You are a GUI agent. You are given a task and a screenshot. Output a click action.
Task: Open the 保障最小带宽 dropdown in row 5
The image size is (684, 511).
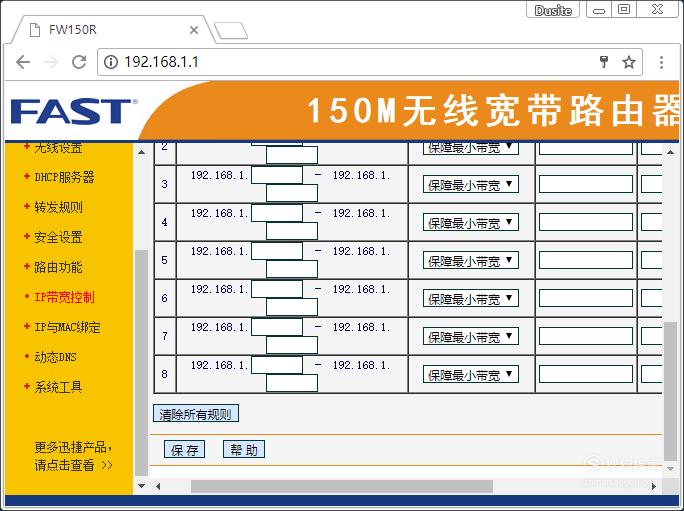(x=471, y=260)
